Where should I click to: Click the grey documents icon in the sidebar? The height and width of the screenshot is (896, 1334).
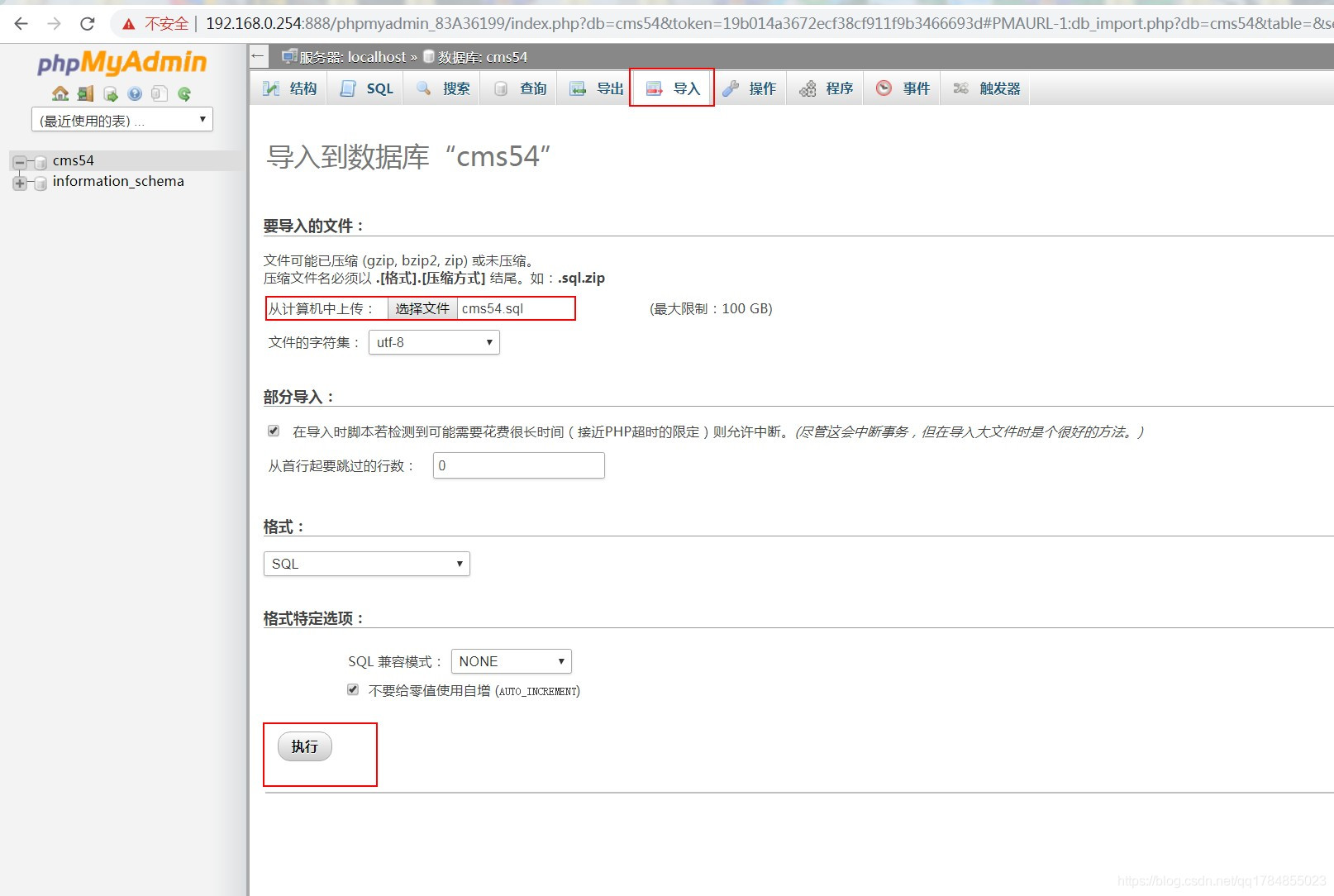click(160, 93)
